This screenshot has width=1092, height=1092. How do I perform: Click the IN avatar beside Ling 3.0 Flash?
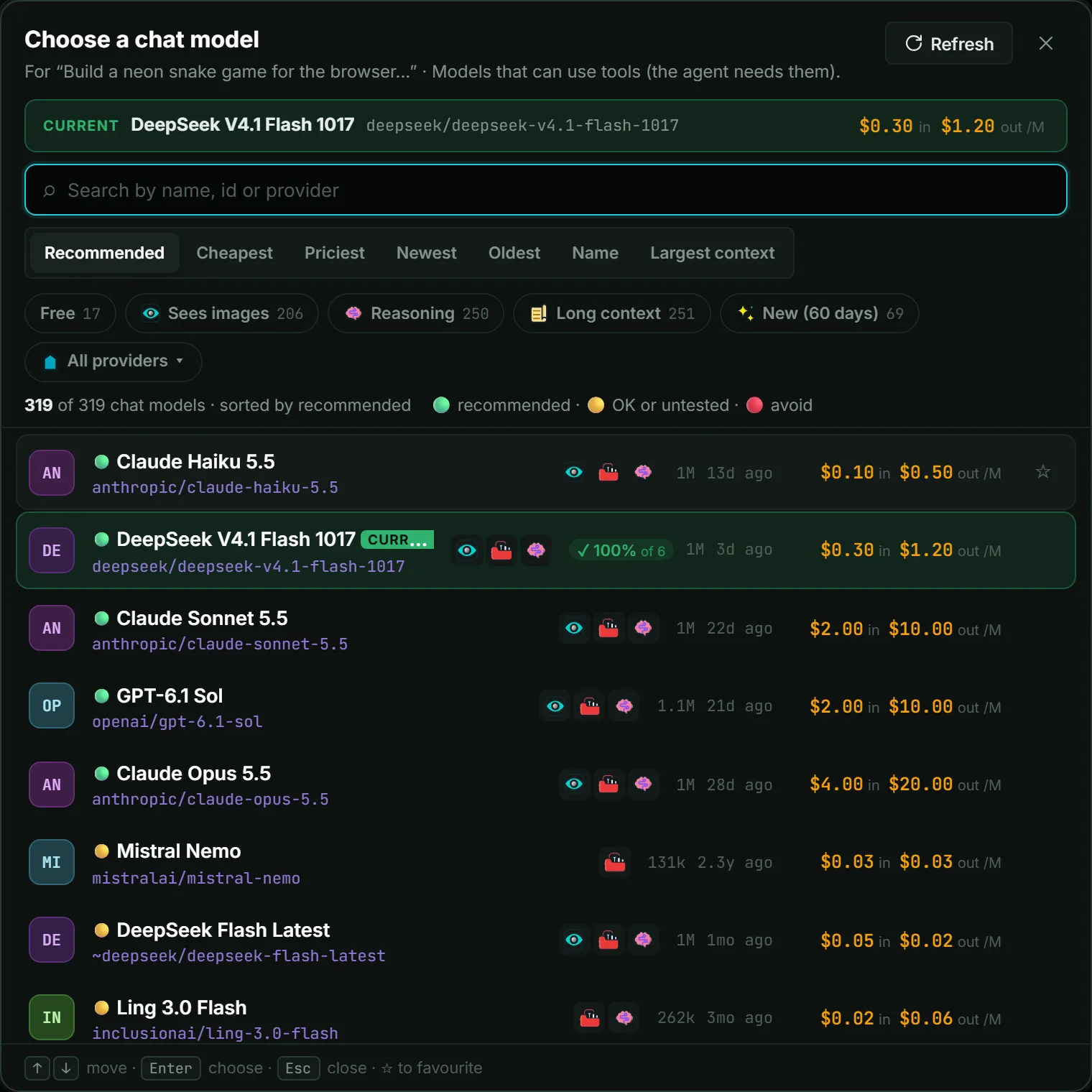click(52, 1017)
